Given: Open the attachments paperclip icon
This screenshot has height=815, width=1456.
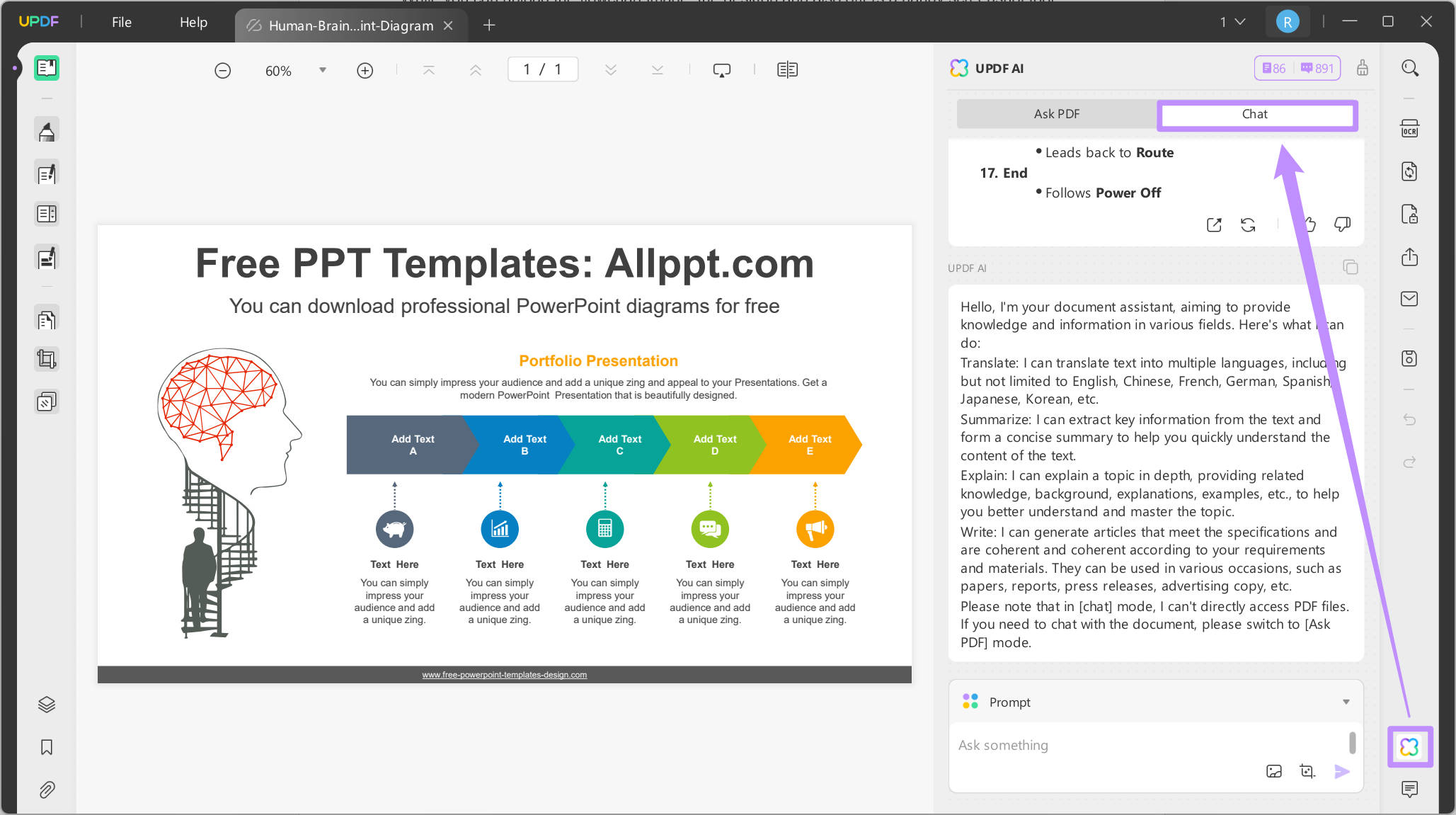Looking at the screenshot, I should (47, 790).
